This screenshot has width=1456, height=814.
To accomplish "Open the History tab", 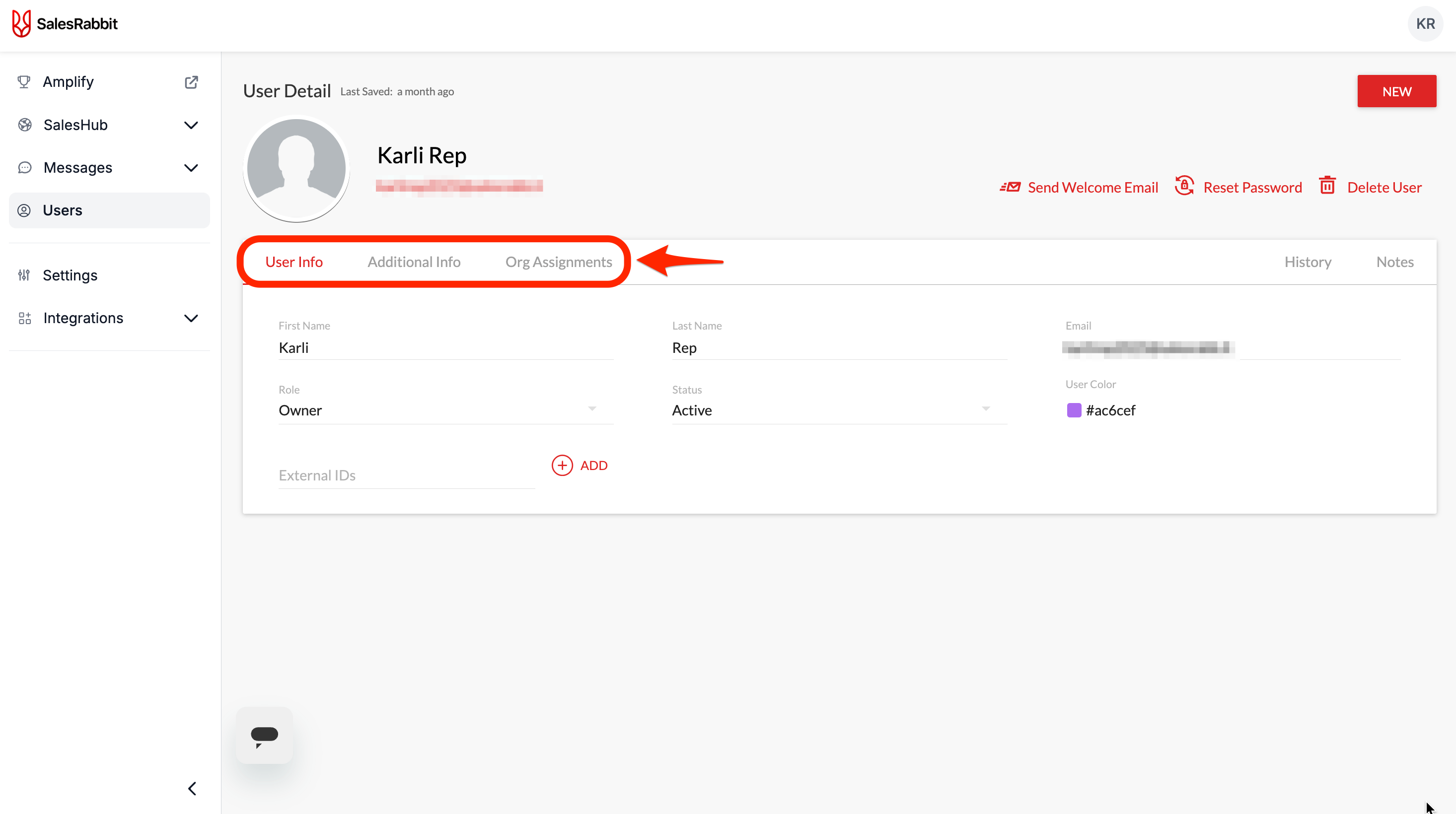I will [x=1308, y=262].
